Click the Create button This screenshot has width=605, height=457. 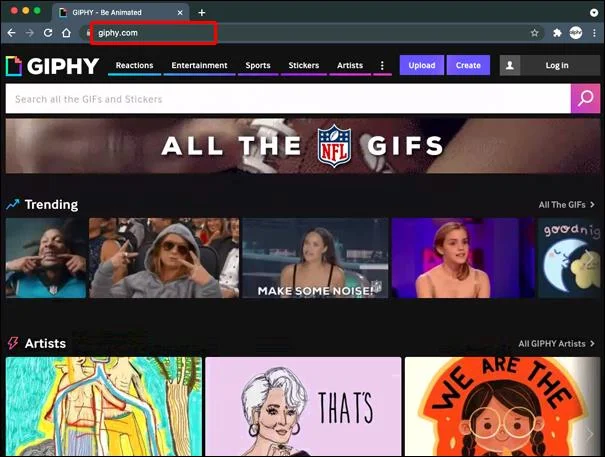468,65
